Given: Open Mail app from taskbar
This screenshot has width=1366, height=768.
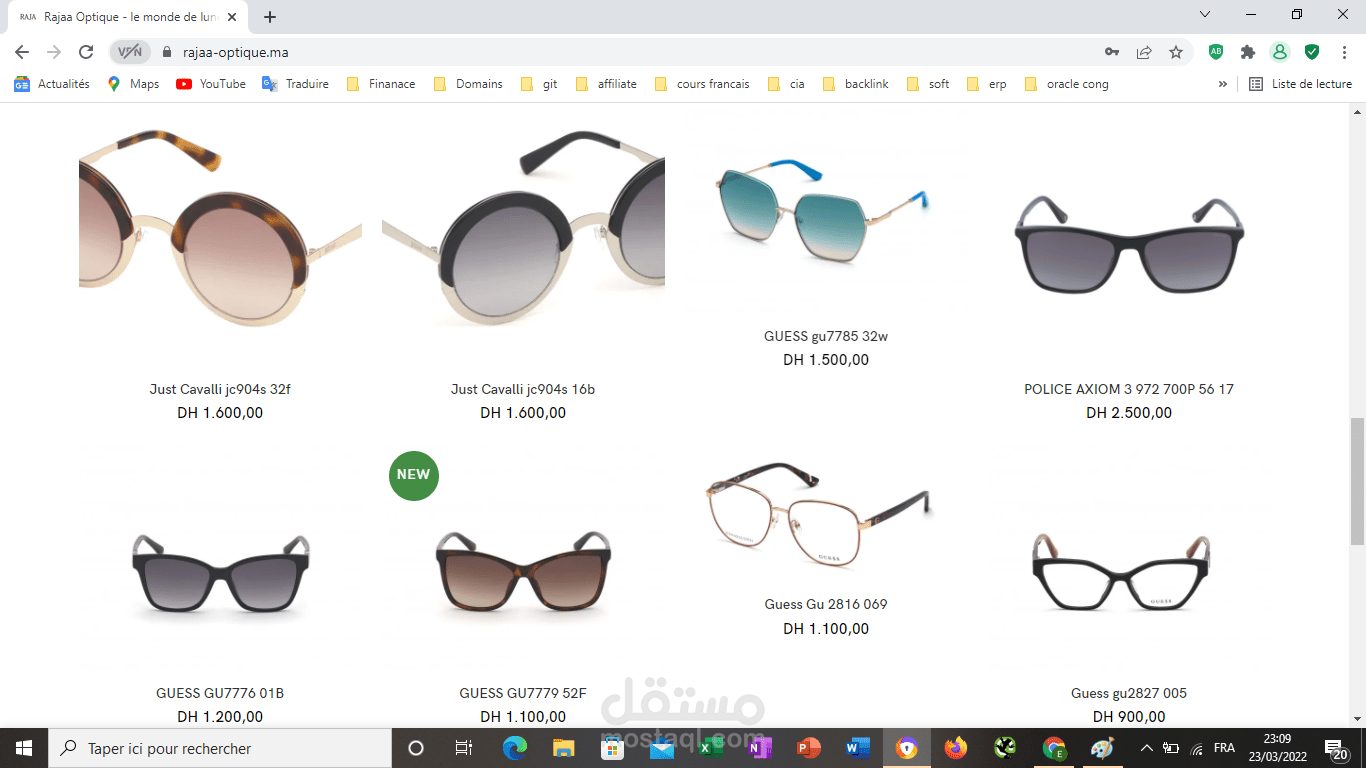Looking at the screenshot, I should 662,748.
